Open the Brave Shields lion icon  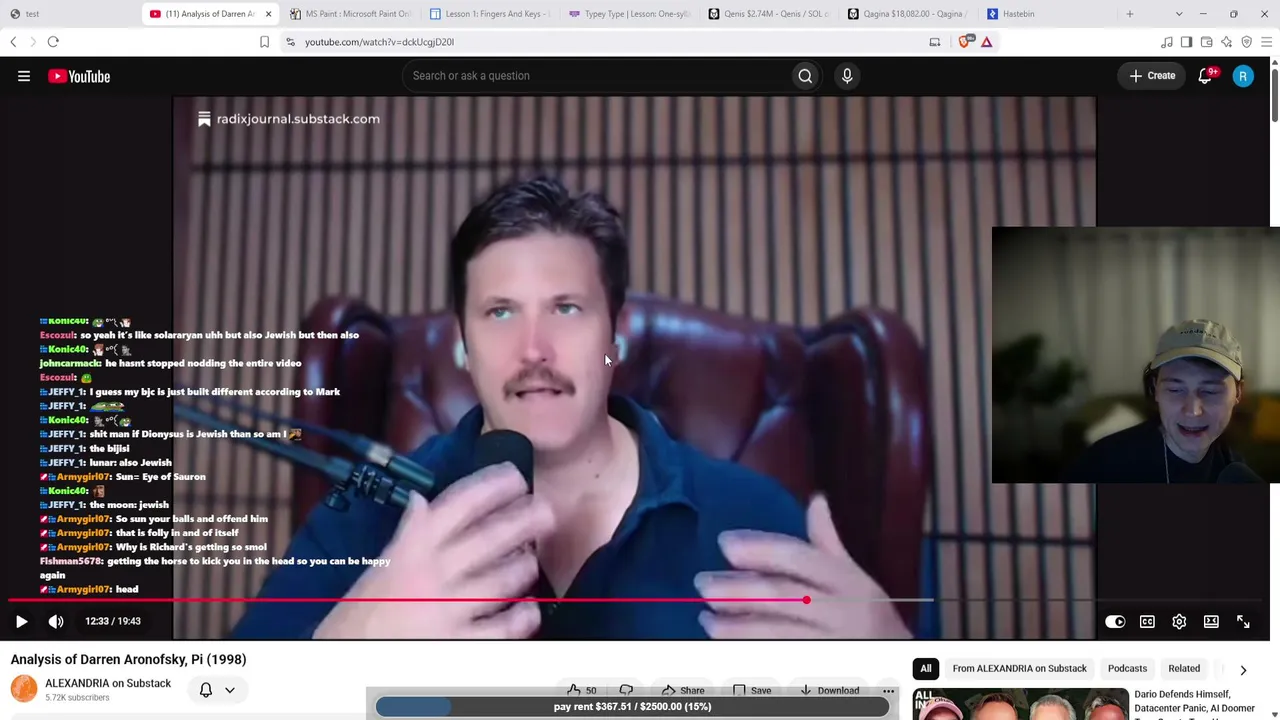click(x=965, y=42)
